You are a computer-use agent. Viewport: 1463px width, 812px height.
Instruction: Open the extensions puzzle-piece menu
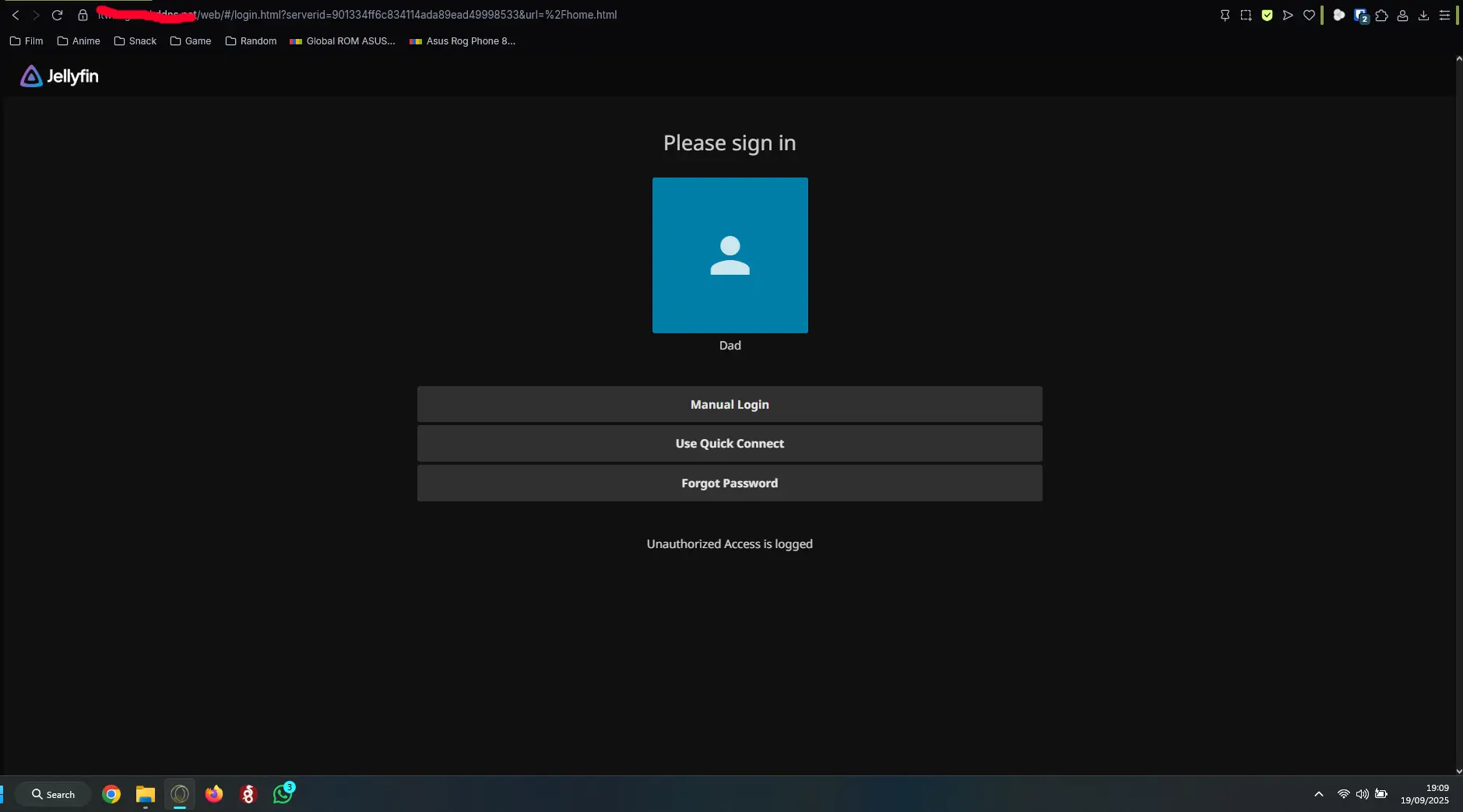[1382, 16]
